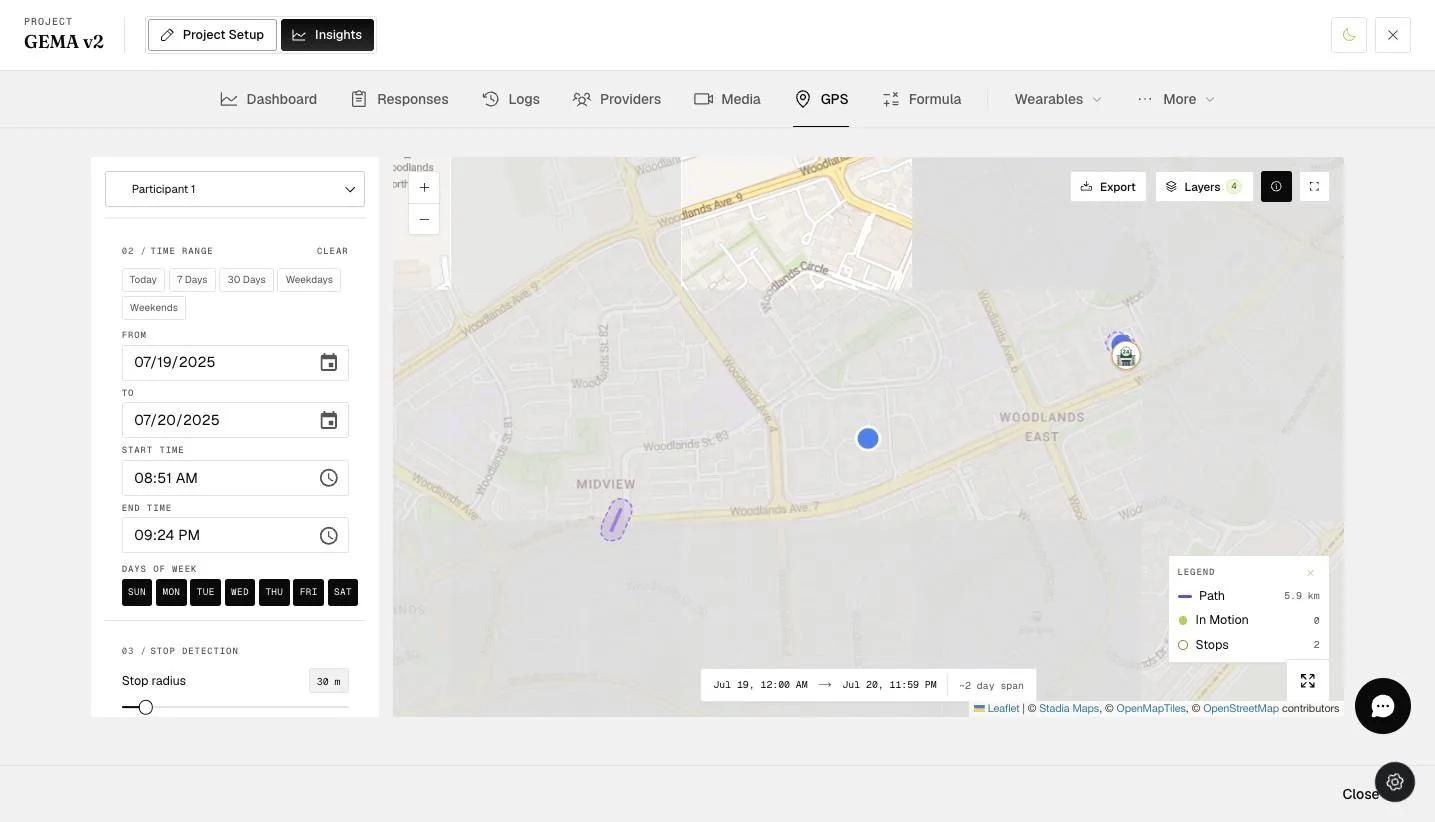Viewport: 1435px width, 822px height.
Task: Open clock picker for End Time
Action: coord(328,536)
